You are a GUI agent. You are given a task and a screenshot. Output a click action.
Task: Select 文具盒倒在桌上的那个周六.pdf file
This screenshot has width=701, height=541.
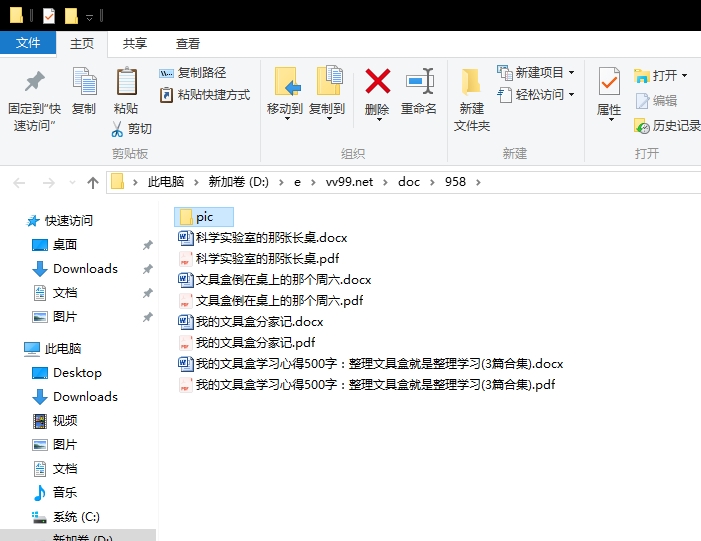pyautogui.click(x=271, y=301)
